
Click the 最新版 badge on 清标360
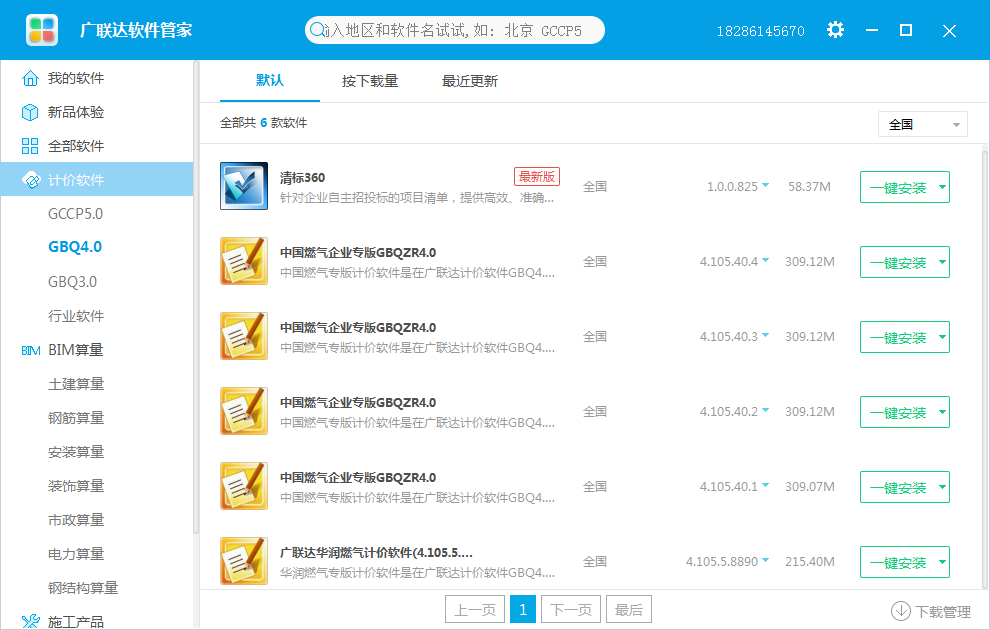(537, 177)
